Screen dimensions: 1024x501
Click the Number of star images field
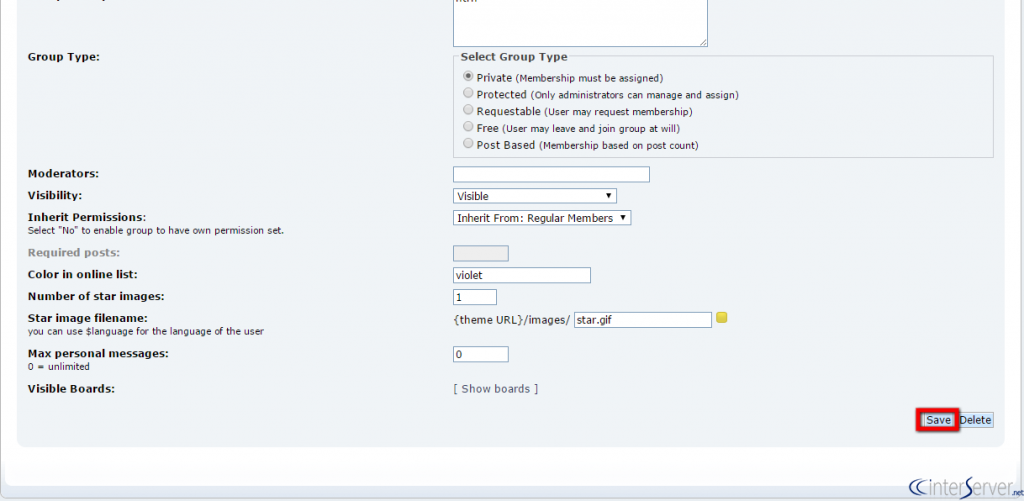click(475, 297)
